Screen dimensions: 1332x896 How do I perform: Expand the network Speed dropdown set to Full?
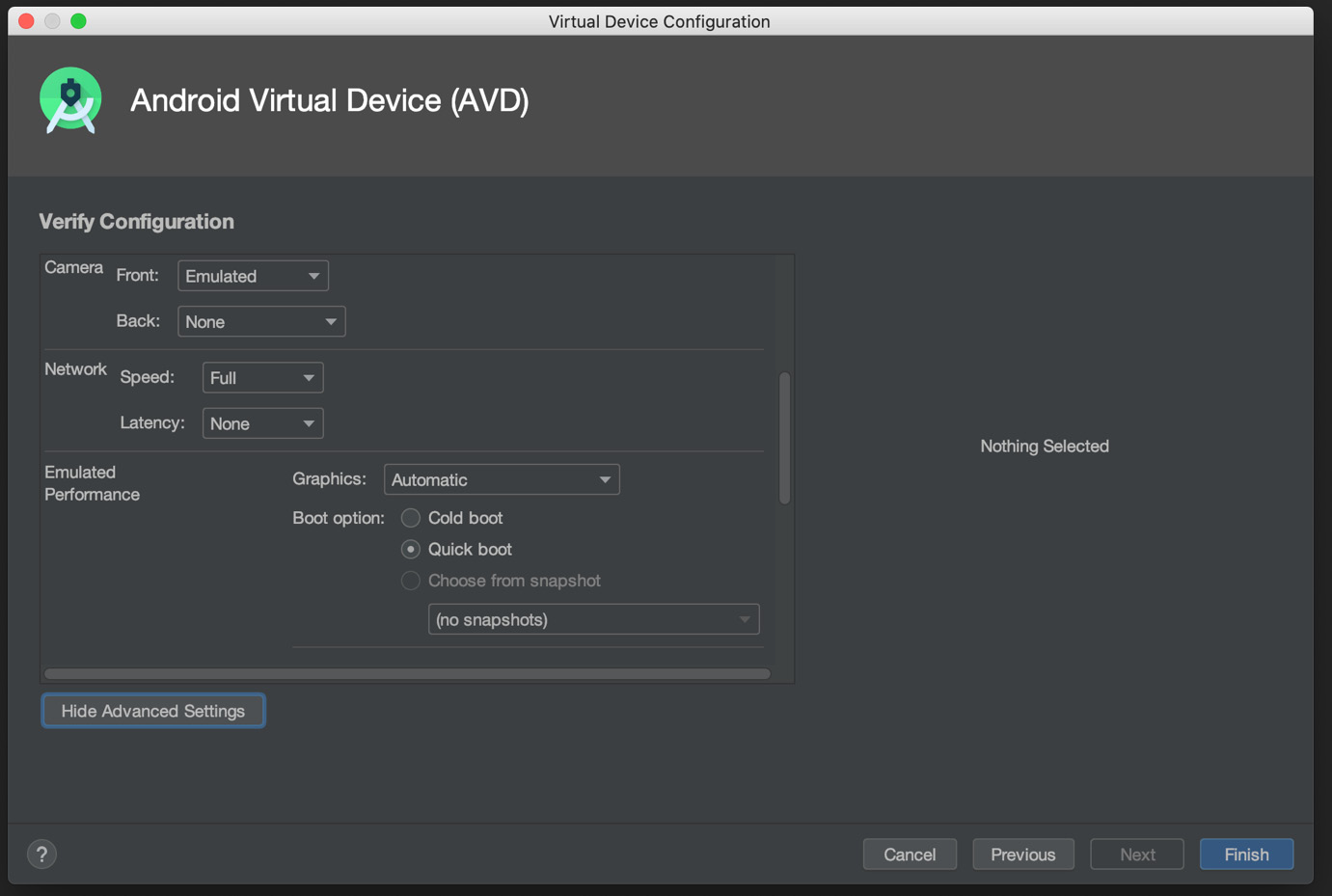(x=262, y=378)
